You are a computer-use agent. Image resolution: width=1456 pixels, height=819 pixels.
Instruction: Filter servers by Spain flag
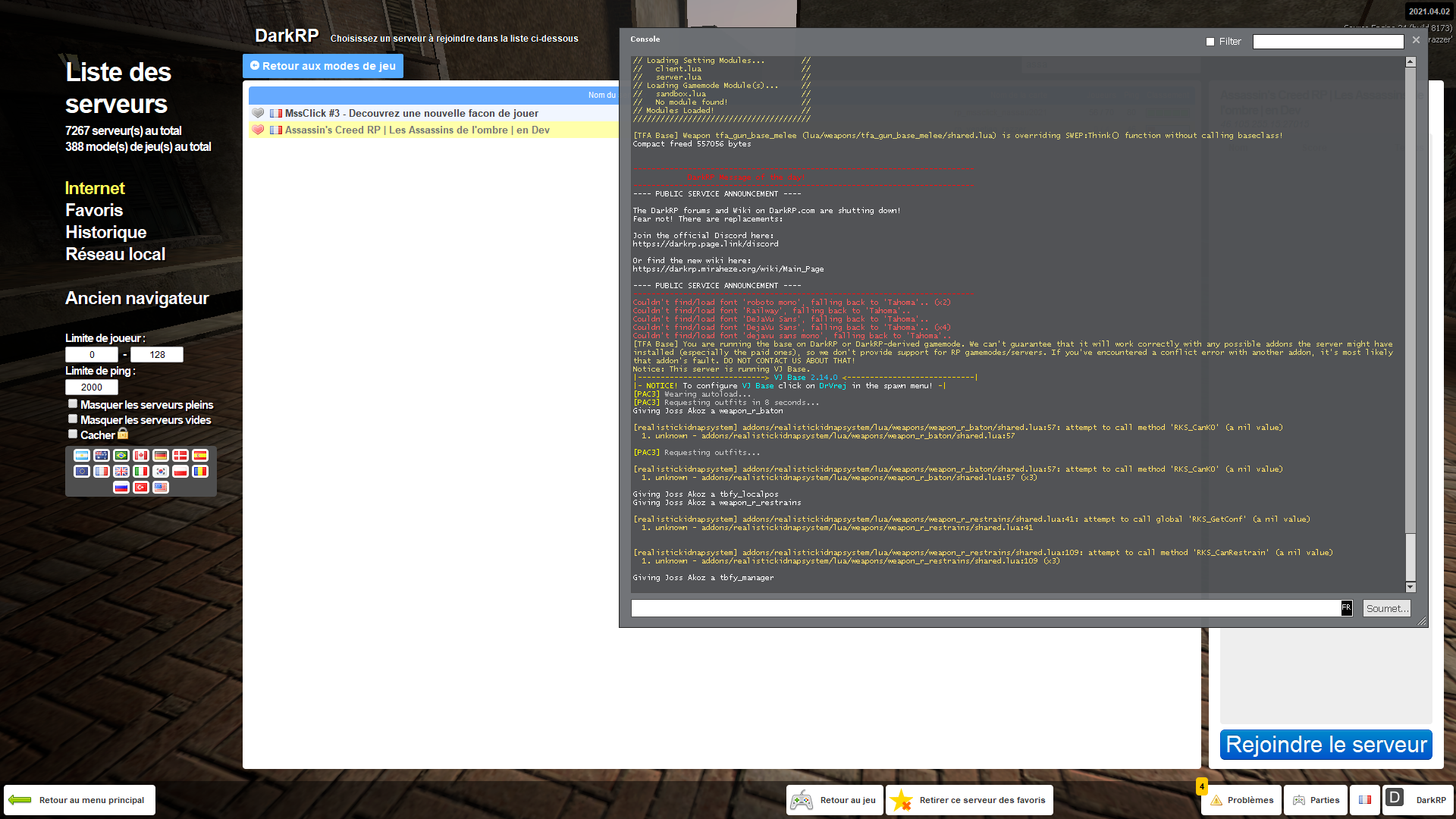coord(200,456)
